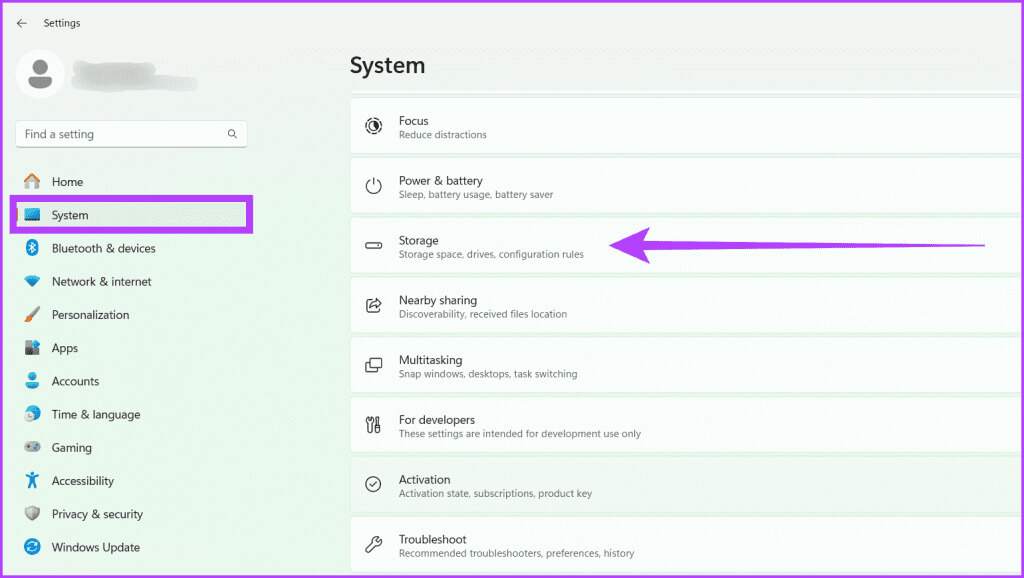Open Activation settings
The height and width of the screenshot is (578, 1024).
tap(686, 485)
